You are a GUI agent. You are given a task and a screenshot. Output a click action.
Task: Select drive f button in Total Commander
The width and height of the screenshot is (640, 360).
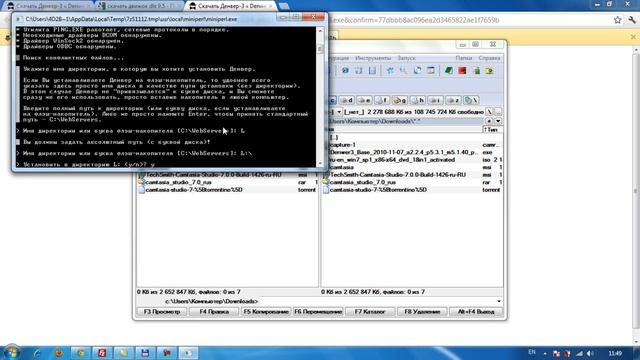382,100
